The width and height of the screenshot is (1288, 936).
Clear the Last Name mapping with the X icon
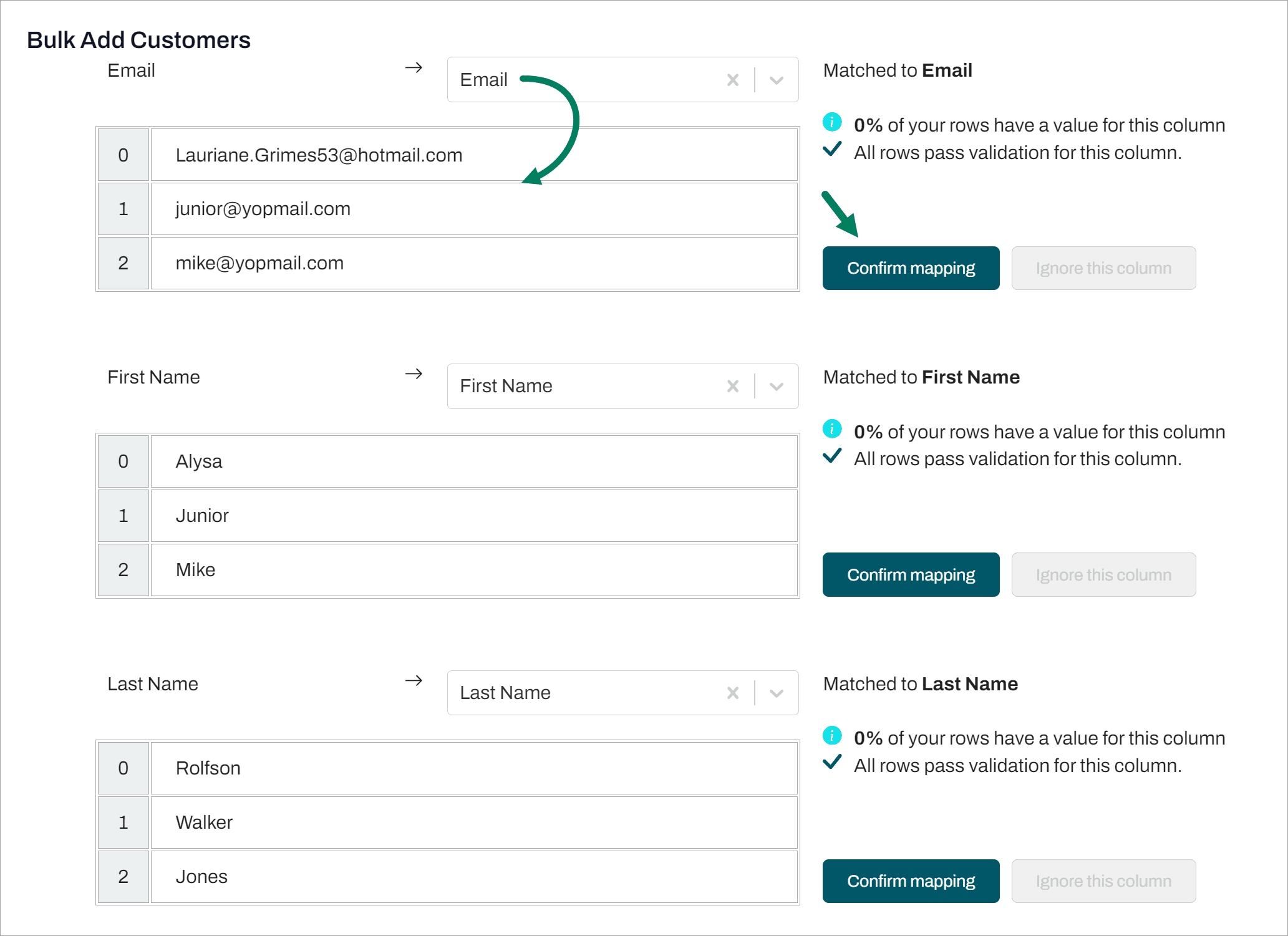pyautogui.click(x=733, y=693)
